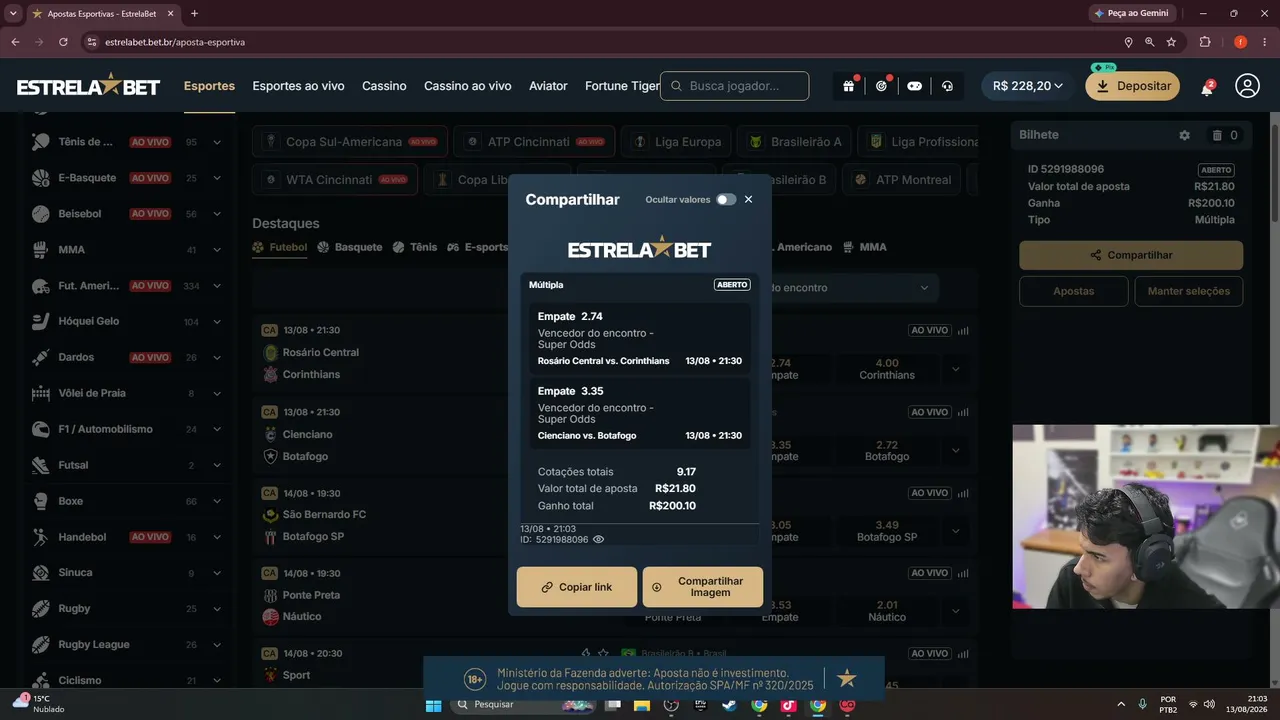Screen dimensions: 1280x720
Task: Click the Depositar button
Action: coord(1133,86)
